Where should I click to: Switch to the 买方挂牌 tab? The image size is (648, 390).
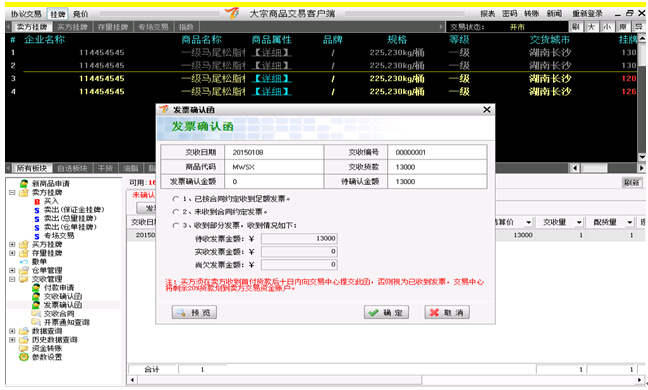tap(72, 27)
